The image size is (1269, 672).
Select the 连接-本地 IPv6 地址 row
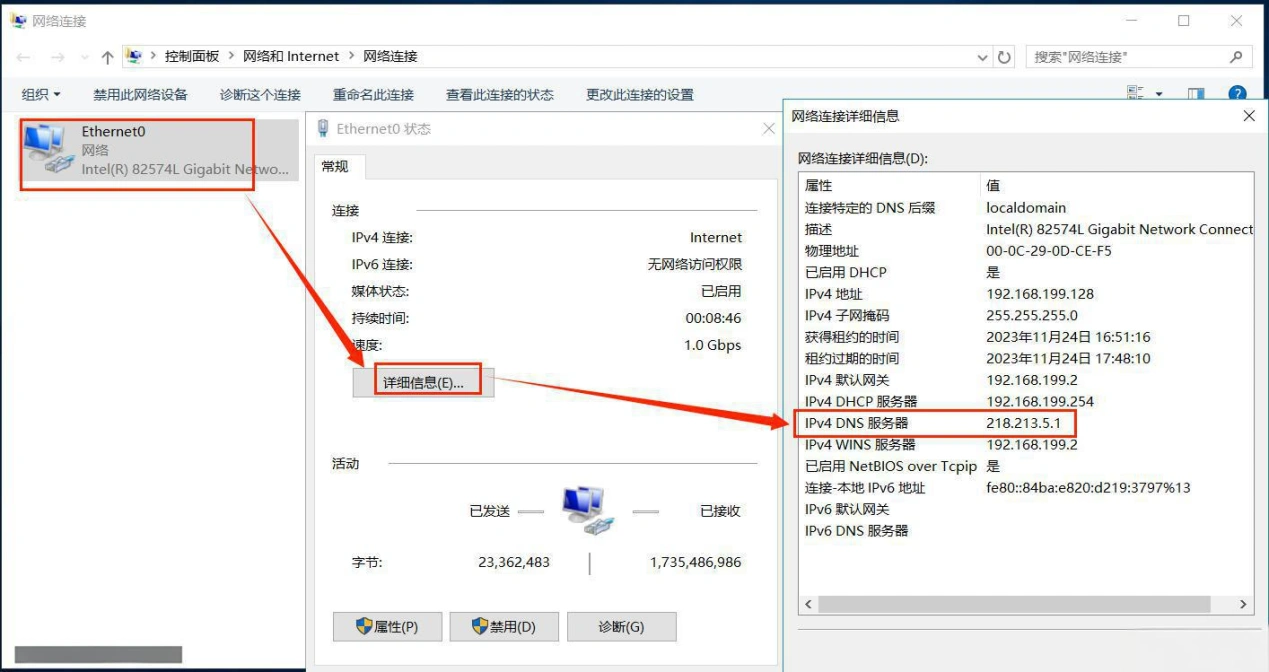point(1026,488)
